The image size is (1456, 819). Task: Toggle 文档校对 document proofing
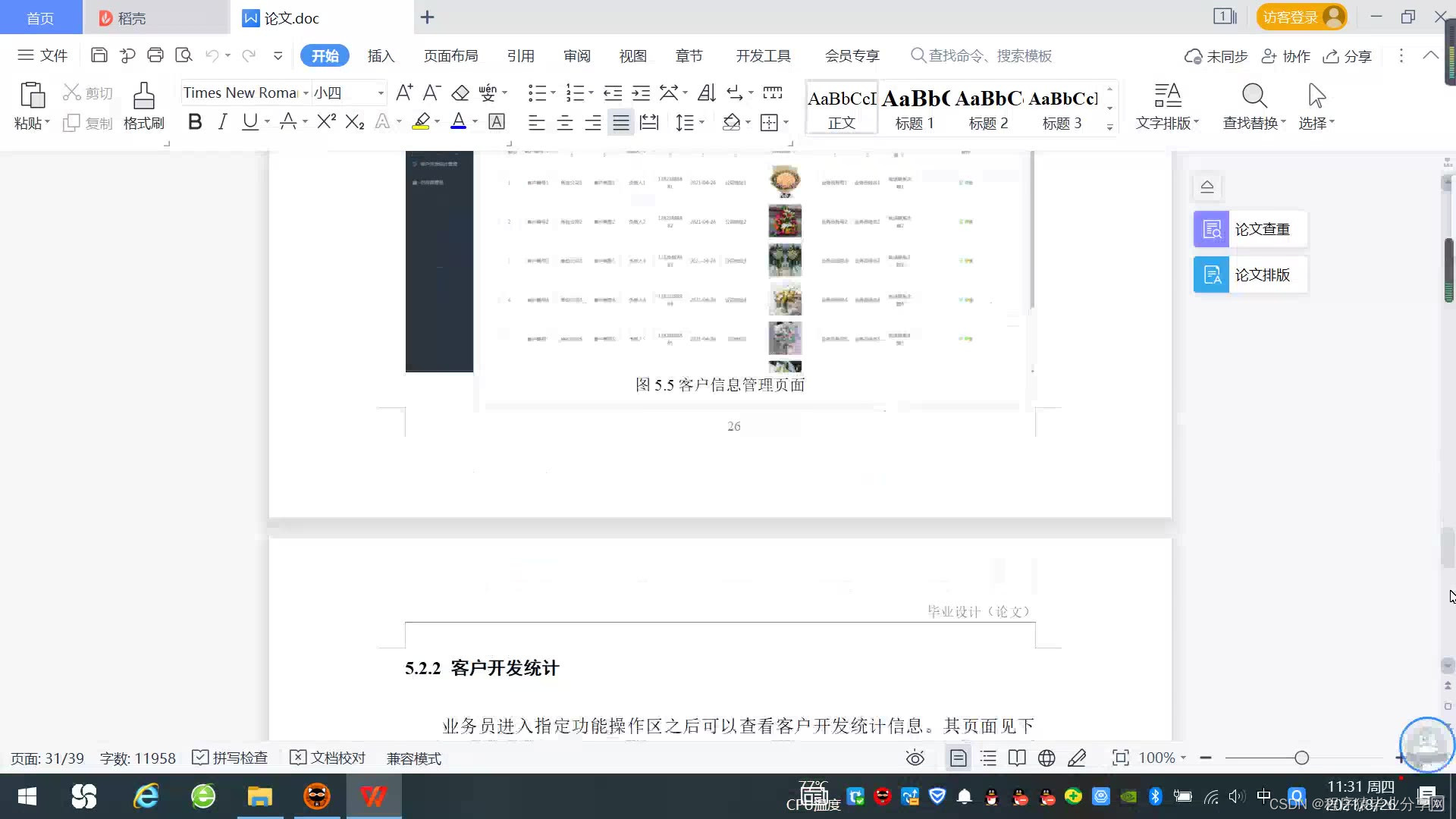tap(328, 758)
